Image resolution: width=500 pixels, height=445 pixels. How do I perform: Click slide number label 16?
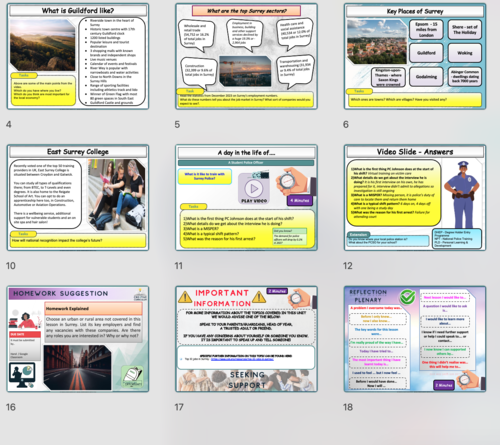coord(11,407)
